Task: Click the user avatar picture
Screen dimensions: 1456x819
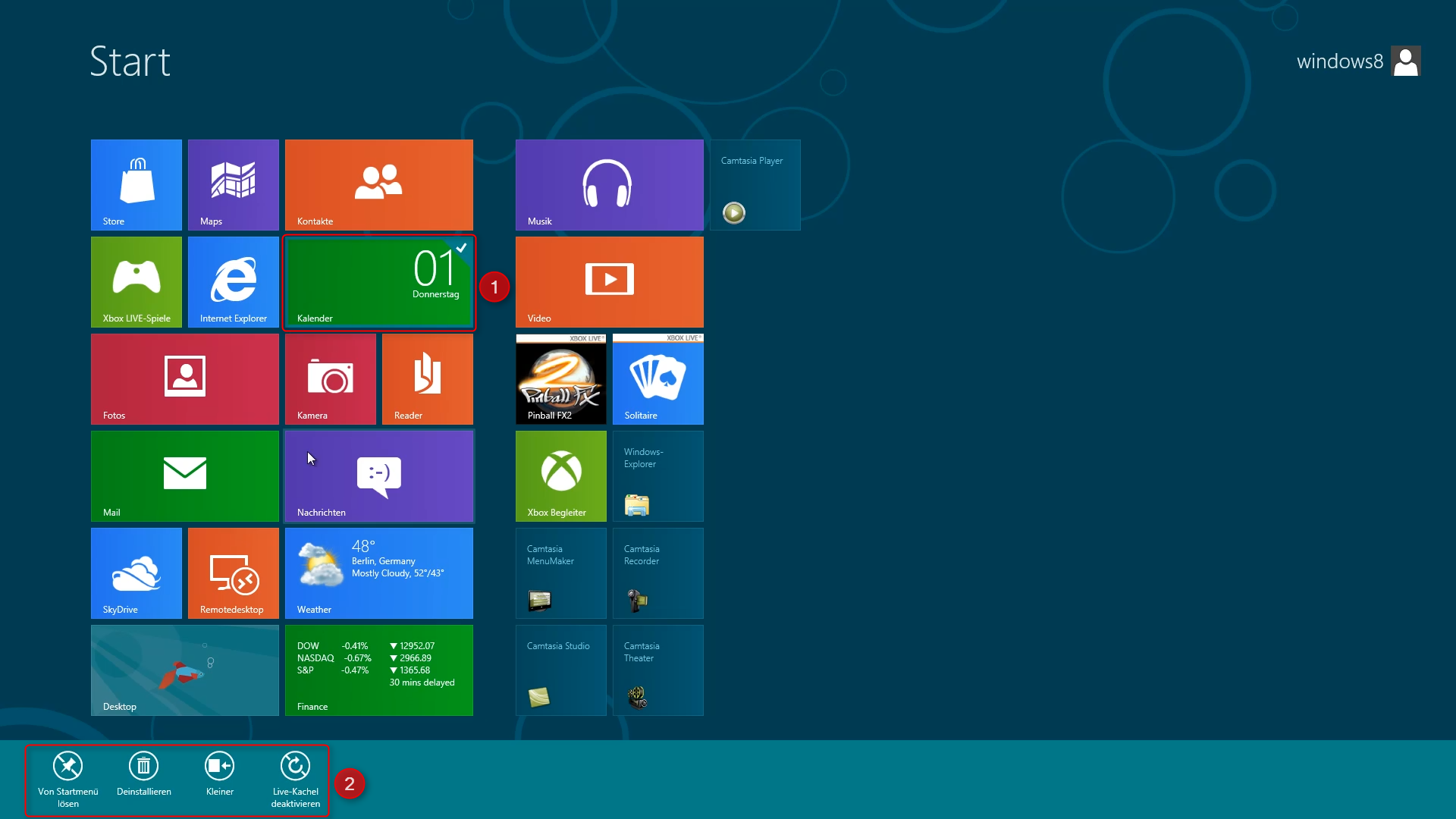Action: coord(1406,61)
